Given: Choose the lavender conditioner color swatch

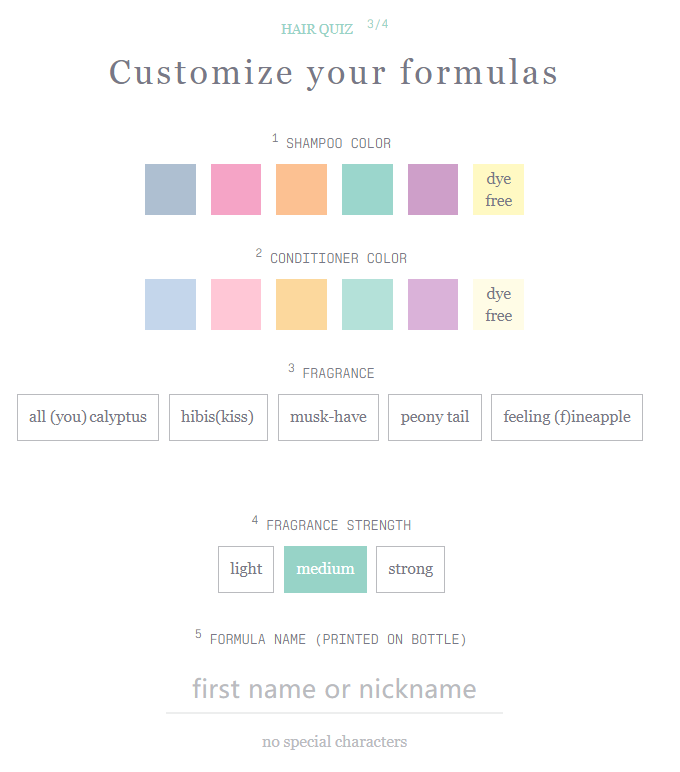Looking at the screenshot, I should pos(433,304).
